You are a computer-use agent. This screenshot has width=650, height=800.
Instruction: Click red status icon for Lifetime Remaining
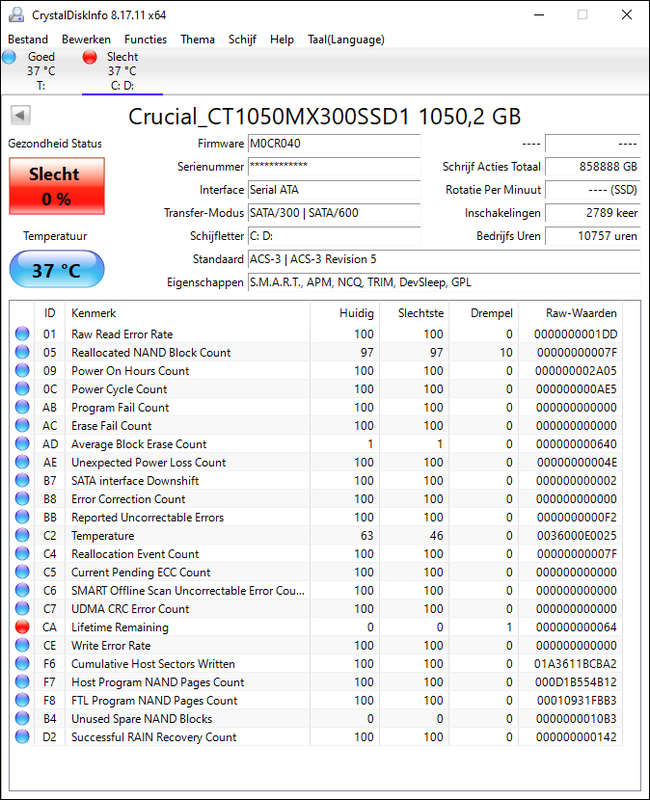coord(22,627)
